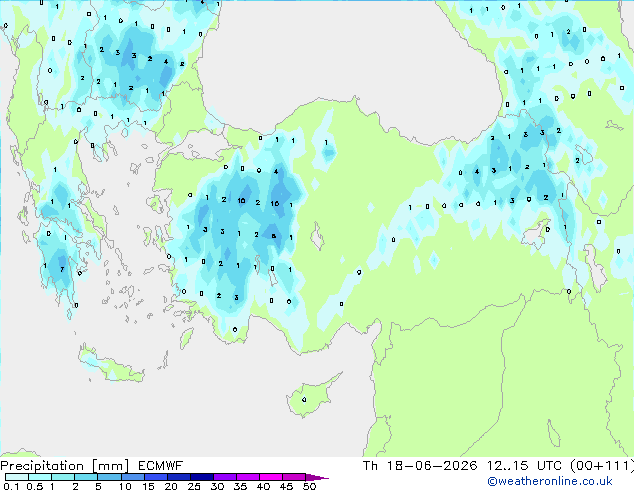Click the legend value label "35"
Image resolution: width=634 pixels, height=490 pixels.
coord(240,486)
